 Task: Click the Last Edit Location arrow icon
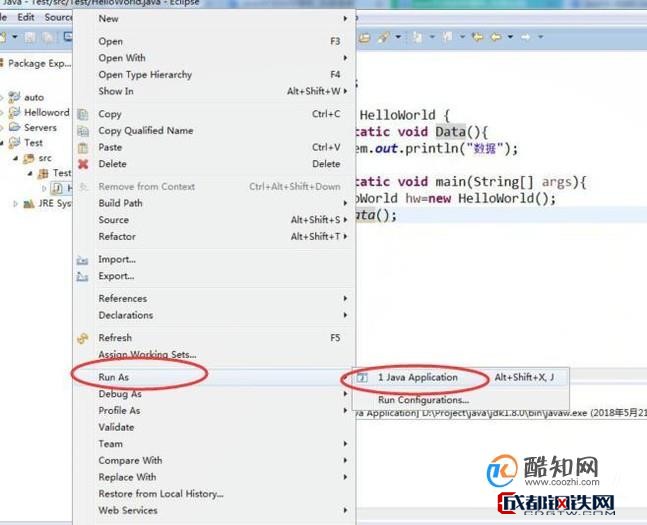click(x=477, y=37)
